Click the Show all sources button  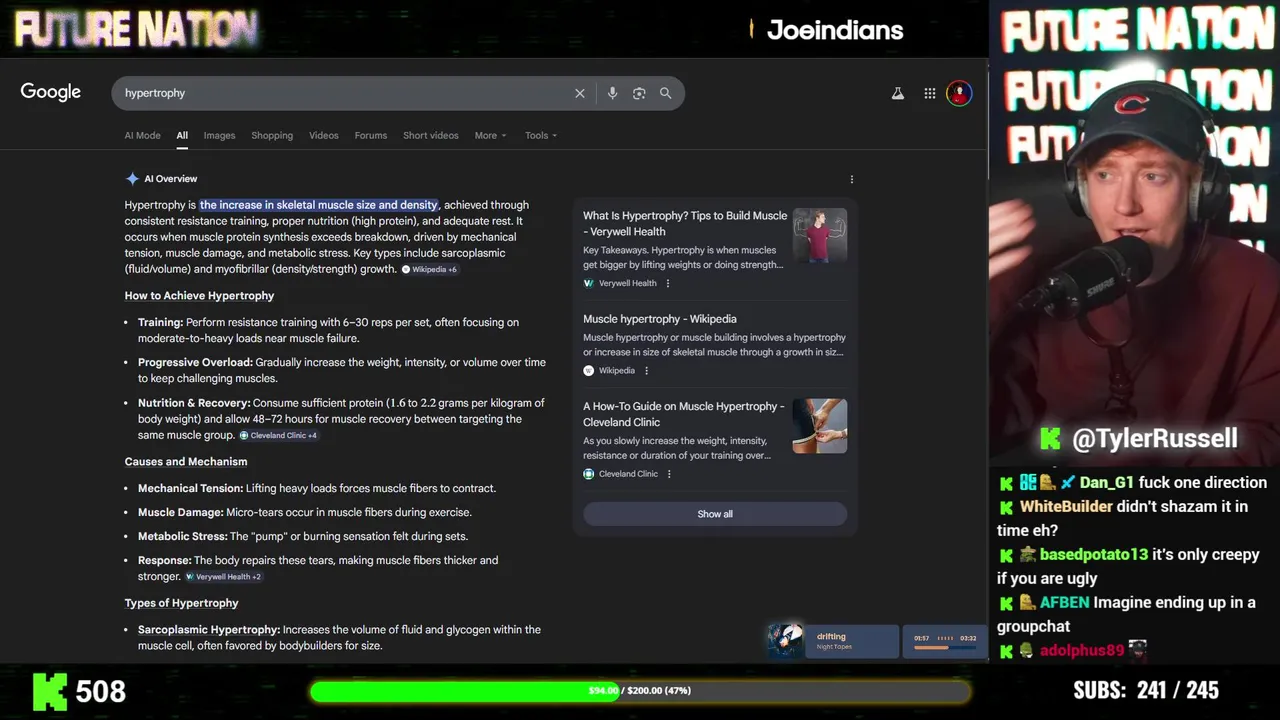coord(715,514)
